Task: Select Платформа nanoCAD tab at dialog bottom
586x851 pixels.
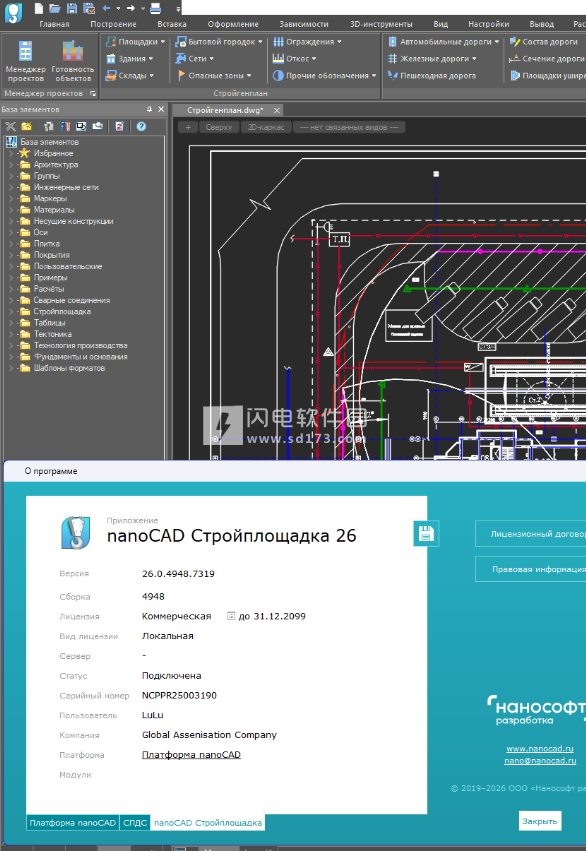Action: point(73,823)
